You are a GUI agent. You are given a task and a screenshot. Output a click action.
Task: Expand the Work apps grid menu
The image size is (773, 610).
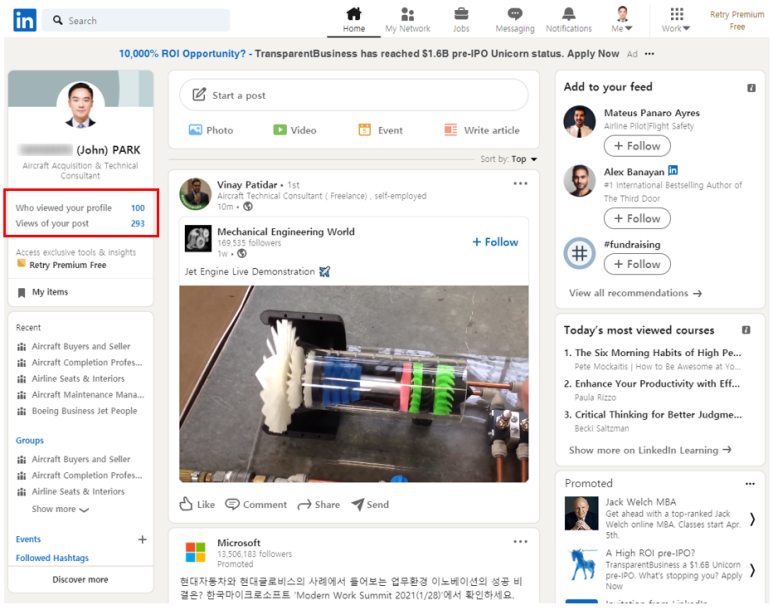click(x=676, y=20)
